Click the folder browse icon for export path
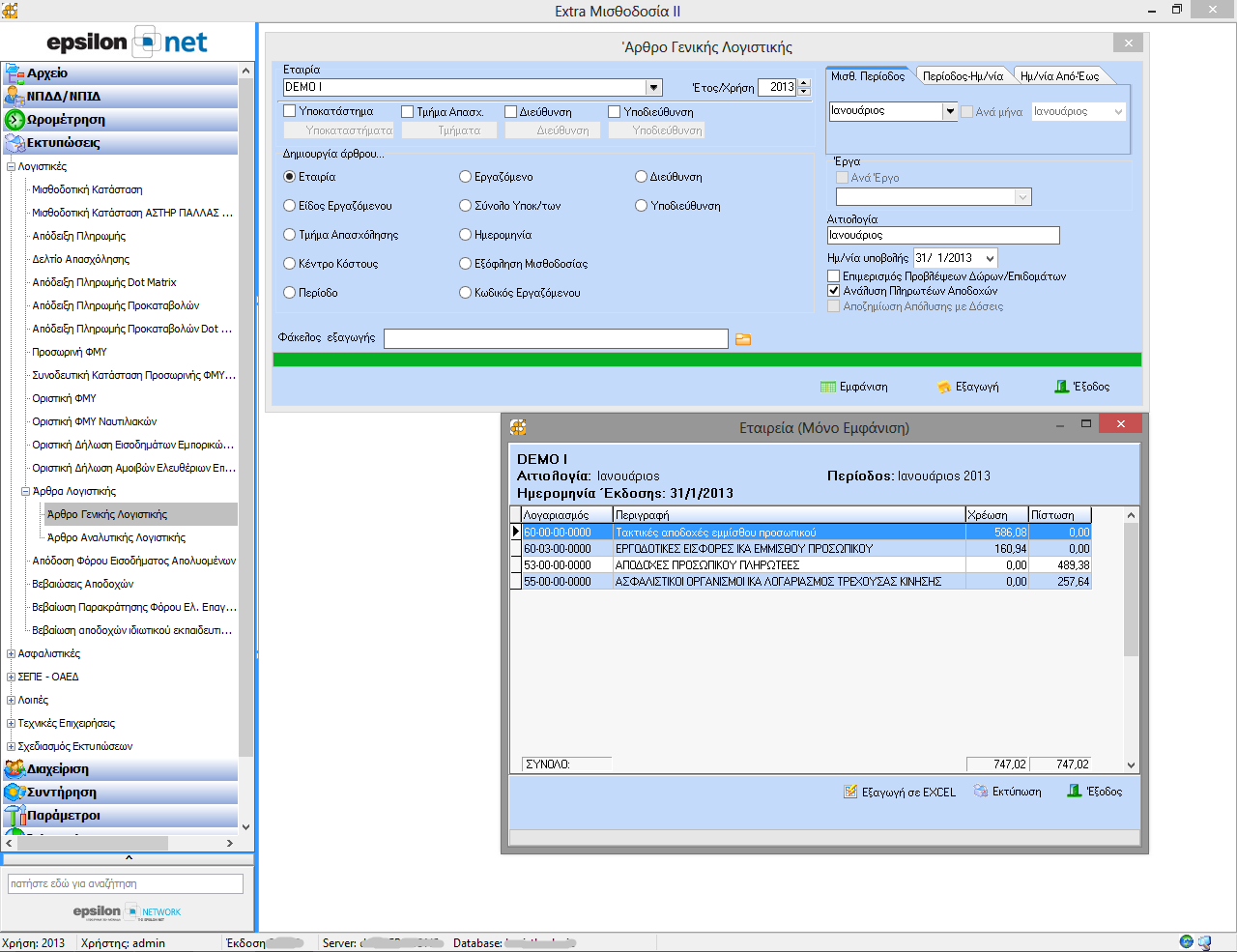Image resolution: width=1237 pixels, height=952 pixels. pos(743,339)
